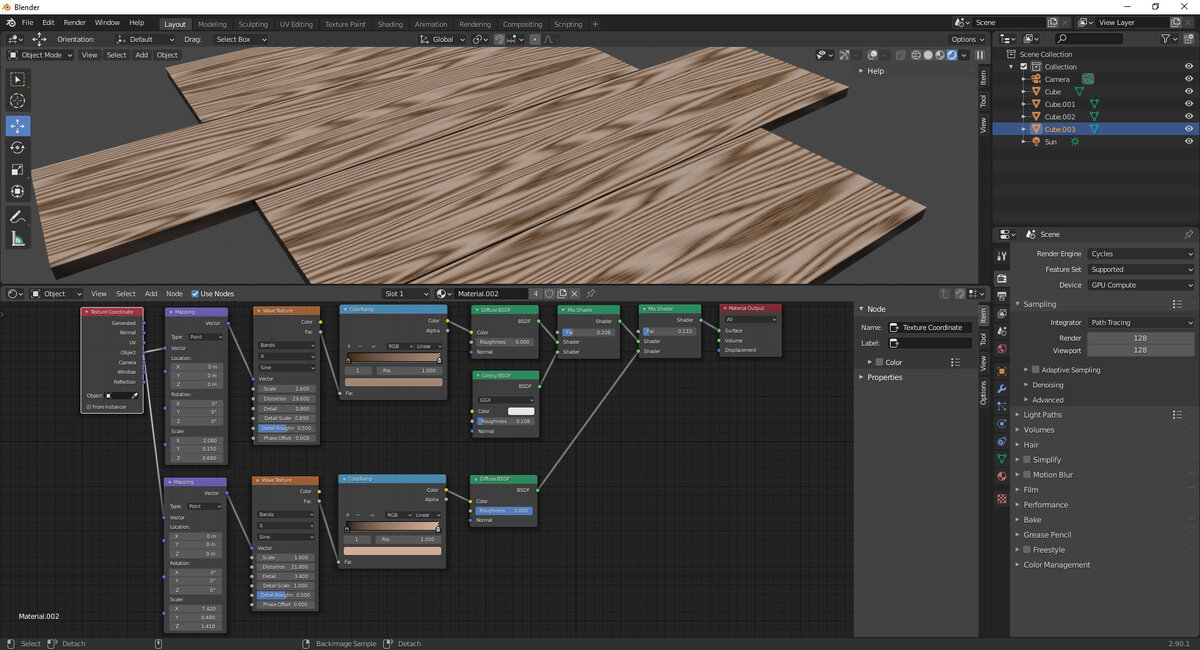The height and width of the screenshot is (650, 1200).
Task: Open the Annotate tool
Action: click(x=16, y=216)
